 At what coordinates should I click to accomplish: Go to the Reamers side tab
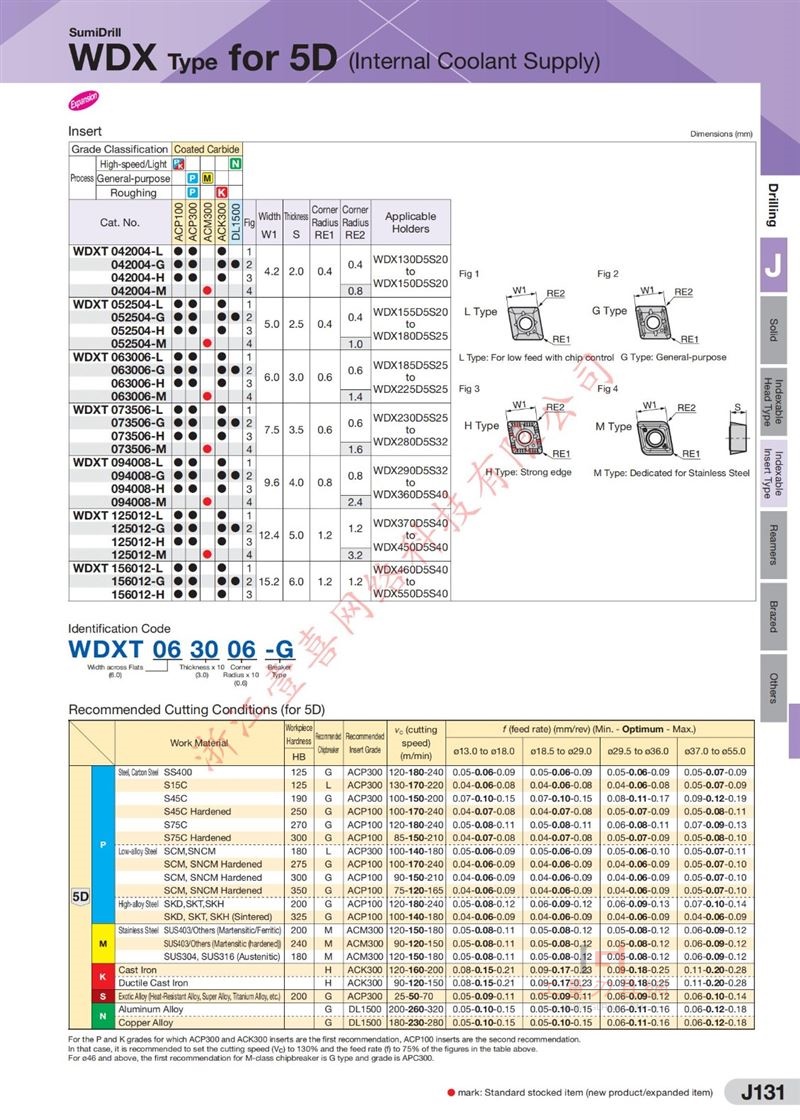pyautogui.click(x=773, y=544)
